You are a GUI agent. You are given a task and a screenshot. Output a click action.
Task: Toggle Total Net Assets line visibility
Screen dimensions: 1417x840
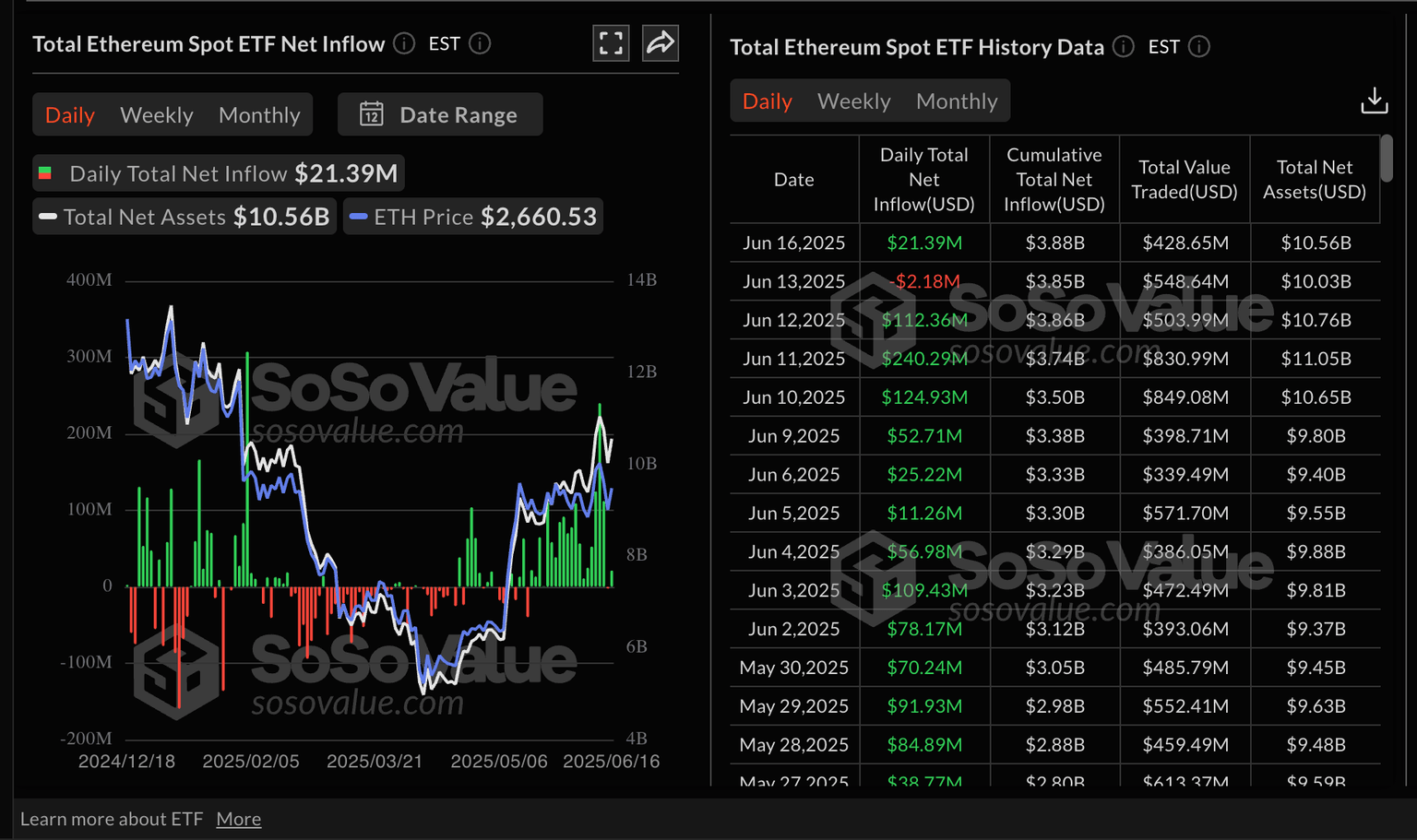click(185, 217)
